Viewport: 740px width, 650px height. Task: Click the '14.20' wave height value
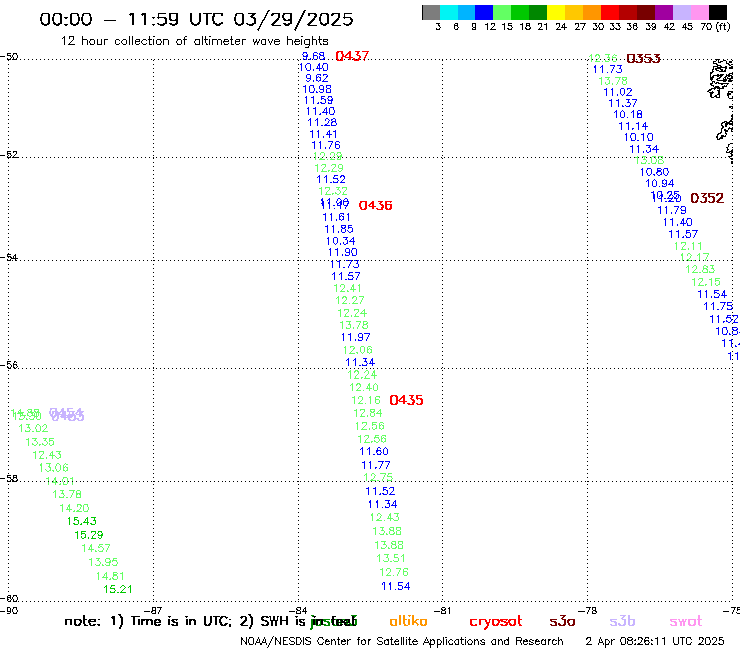[75, 508]
